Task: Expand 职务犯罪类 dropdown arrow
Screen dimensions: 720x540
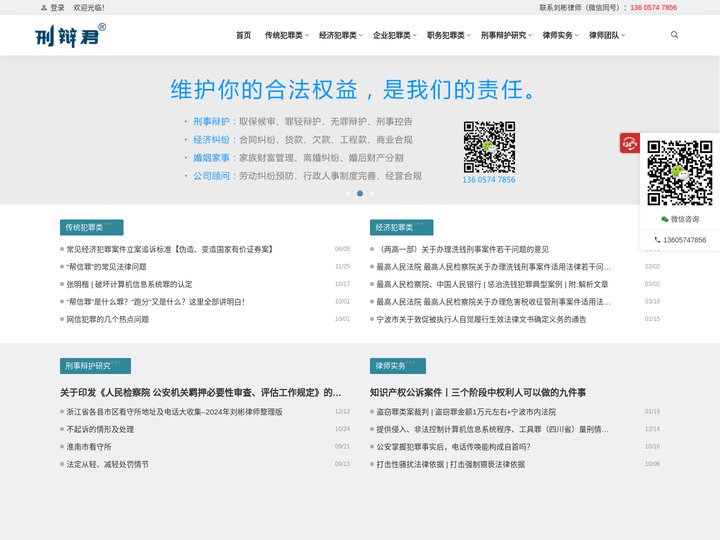Action: click(469, 35)
